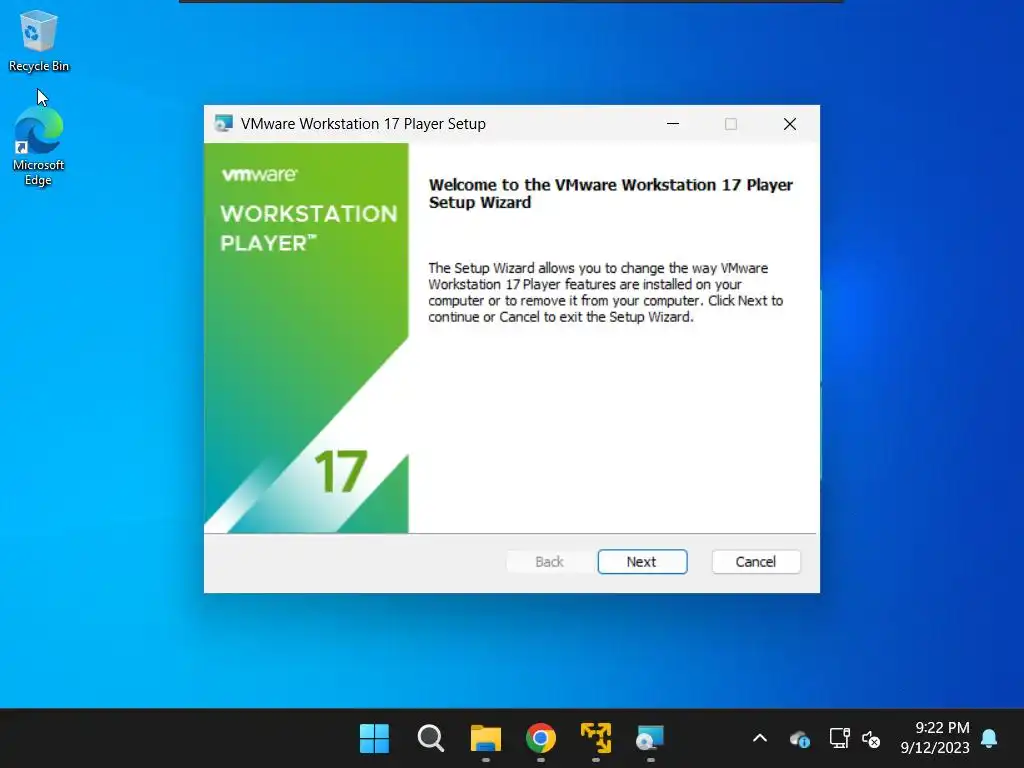Select Microsoft Edge desktop shortcut

[39, 146]
